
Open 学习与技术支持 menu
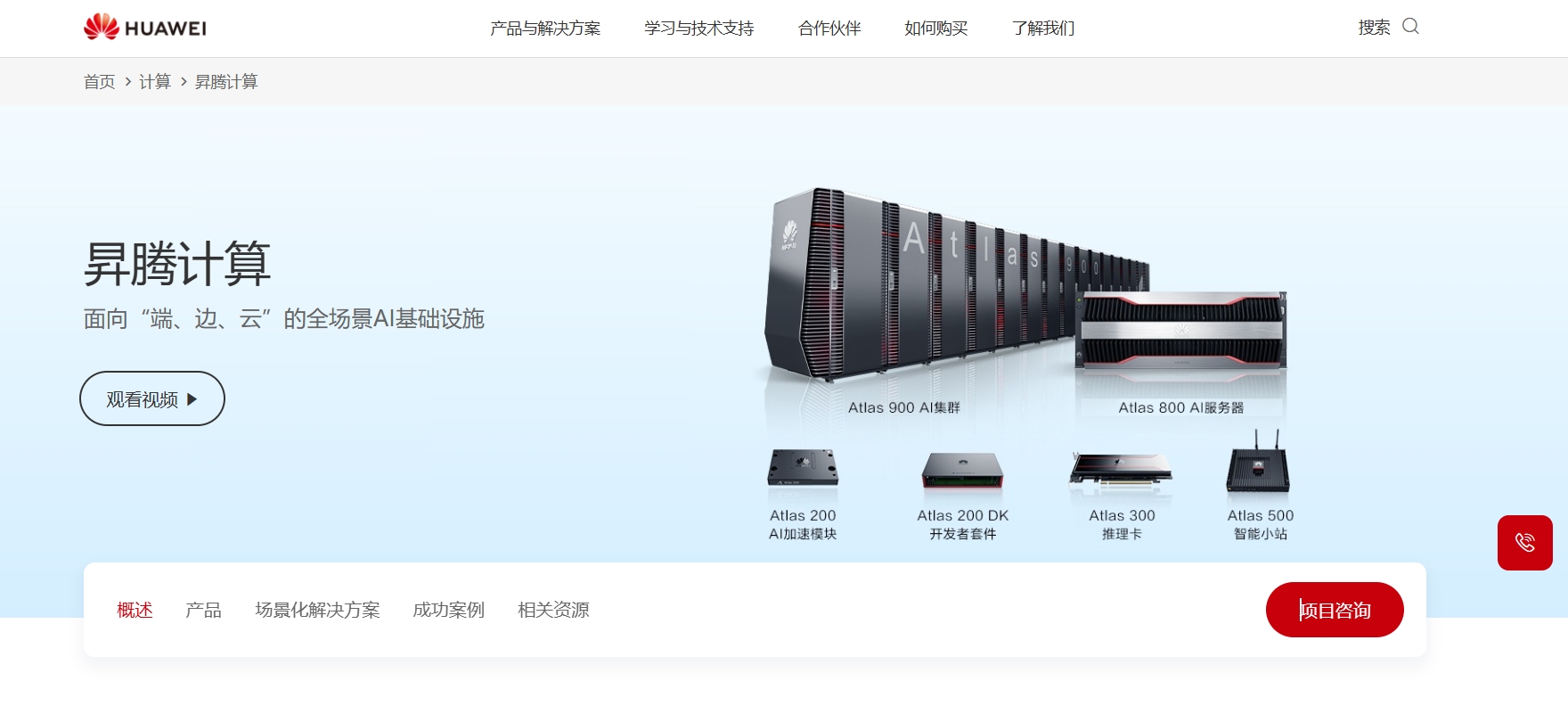click(x=699, y=29)
